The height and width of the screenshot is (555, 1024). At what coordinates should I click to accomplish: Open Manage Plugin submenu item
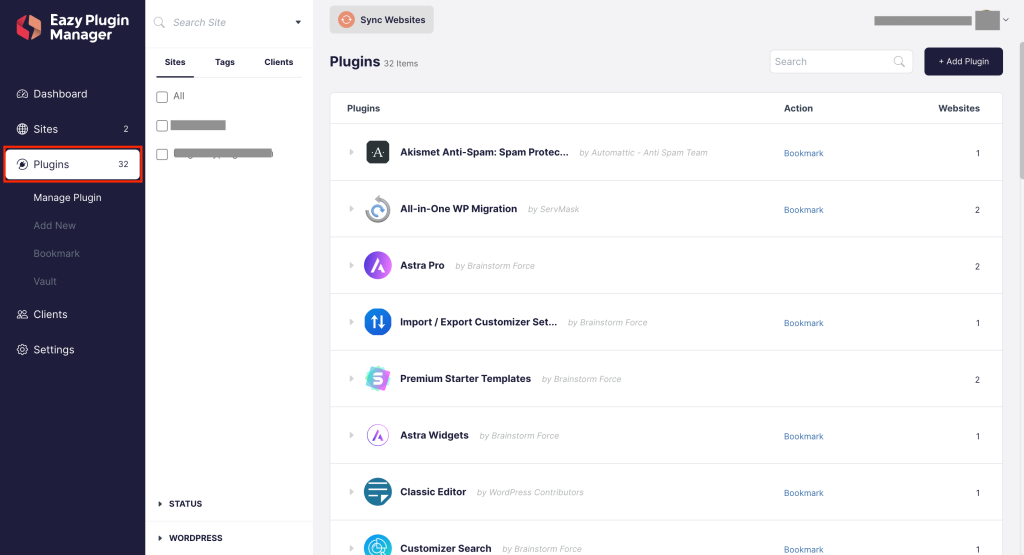pos(67,198)
